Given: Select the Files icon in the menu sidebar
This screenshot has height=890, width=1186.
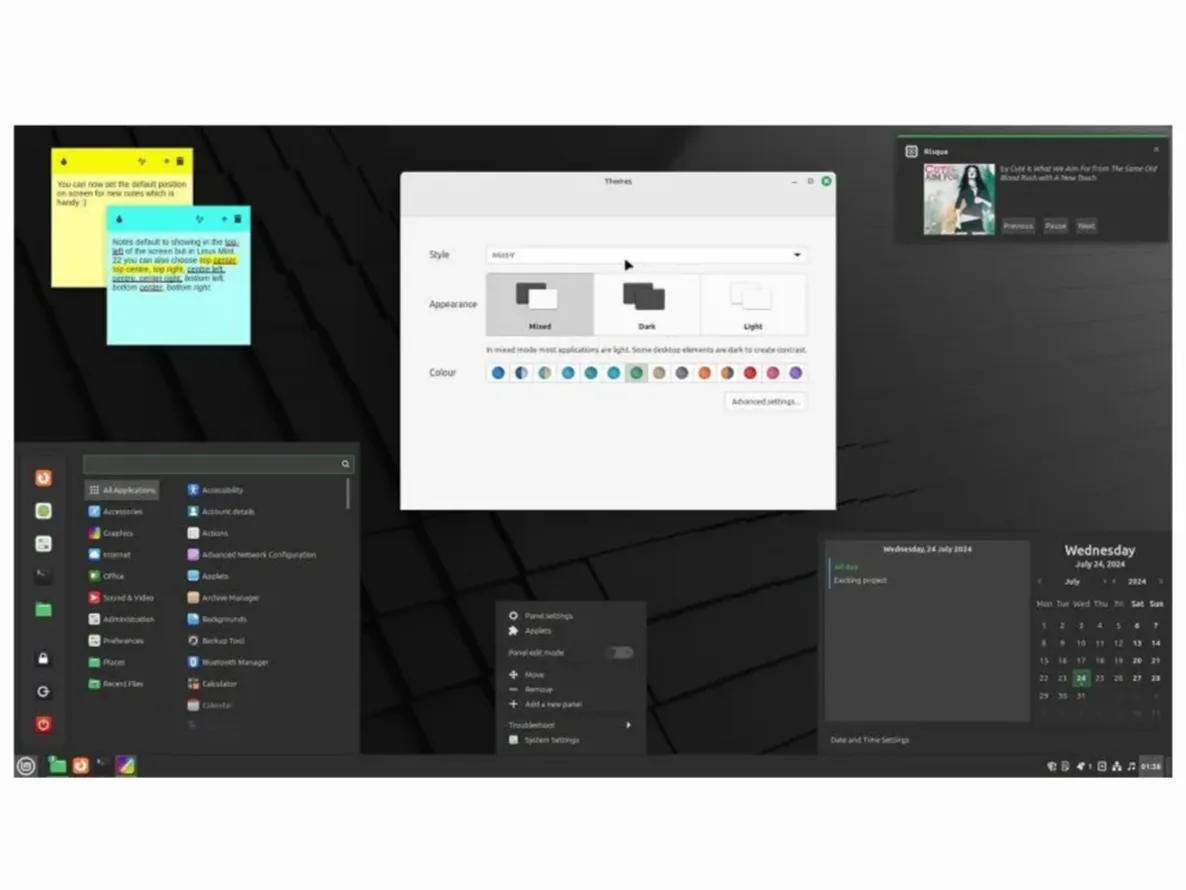Looking at the screenshot, I should (x=43, y=608).
